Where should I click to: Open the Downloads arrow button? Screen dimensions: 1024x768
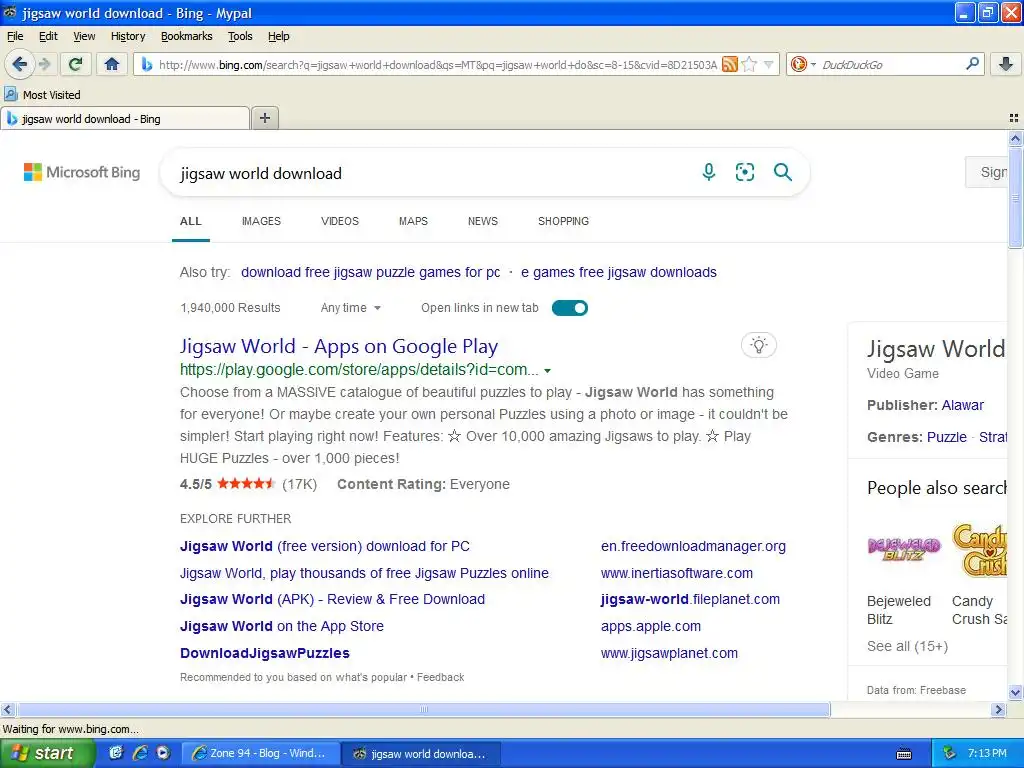coord(1006,64)
